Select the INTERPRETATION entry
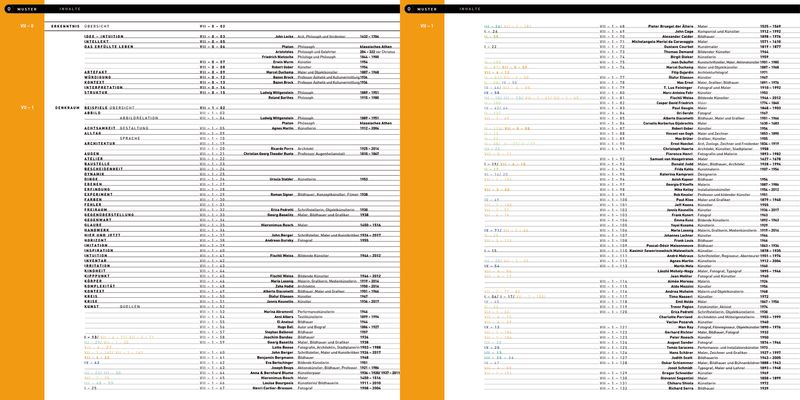This screenshot has width=800, height=400. coord(104,87)
